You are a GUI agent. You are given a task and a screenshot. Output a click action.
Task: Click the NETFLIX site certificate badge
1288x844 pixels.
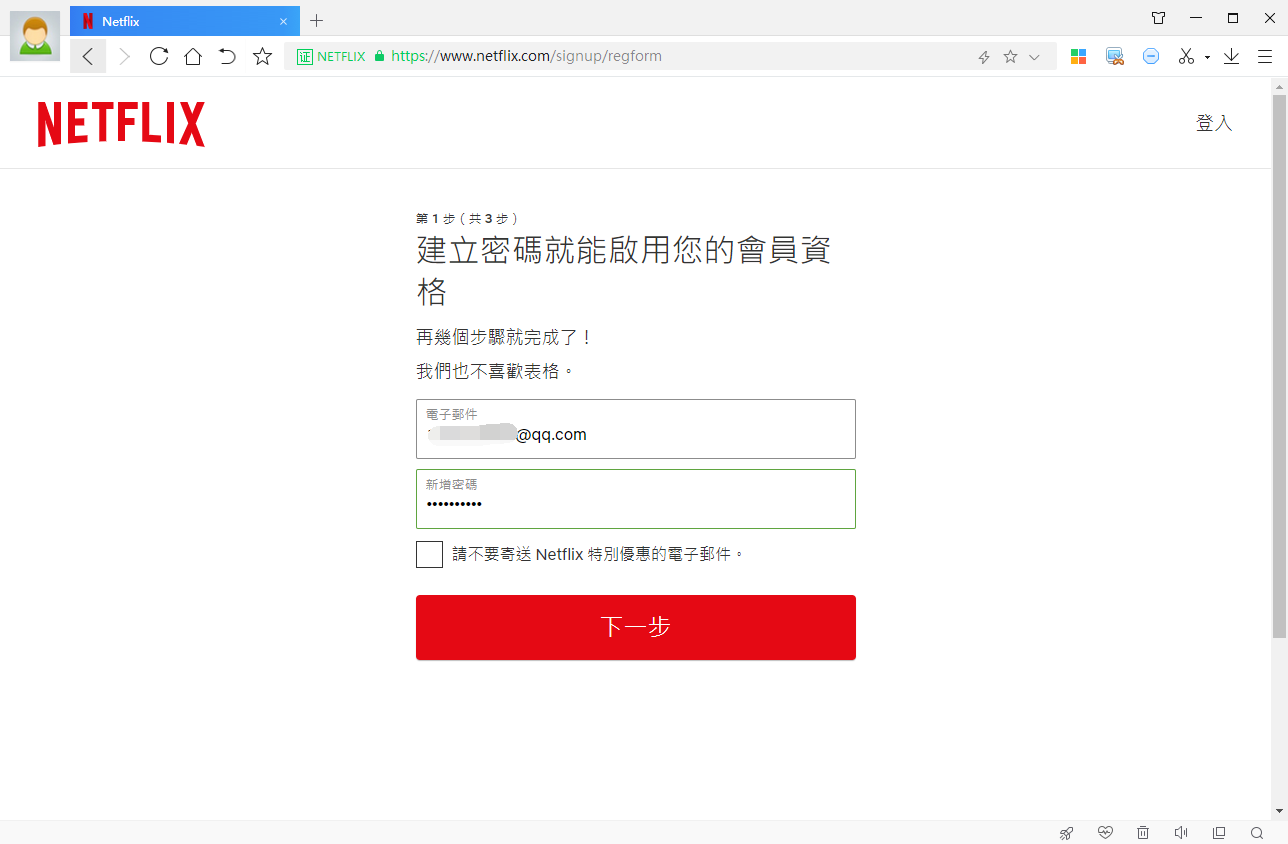coord(331,57)
